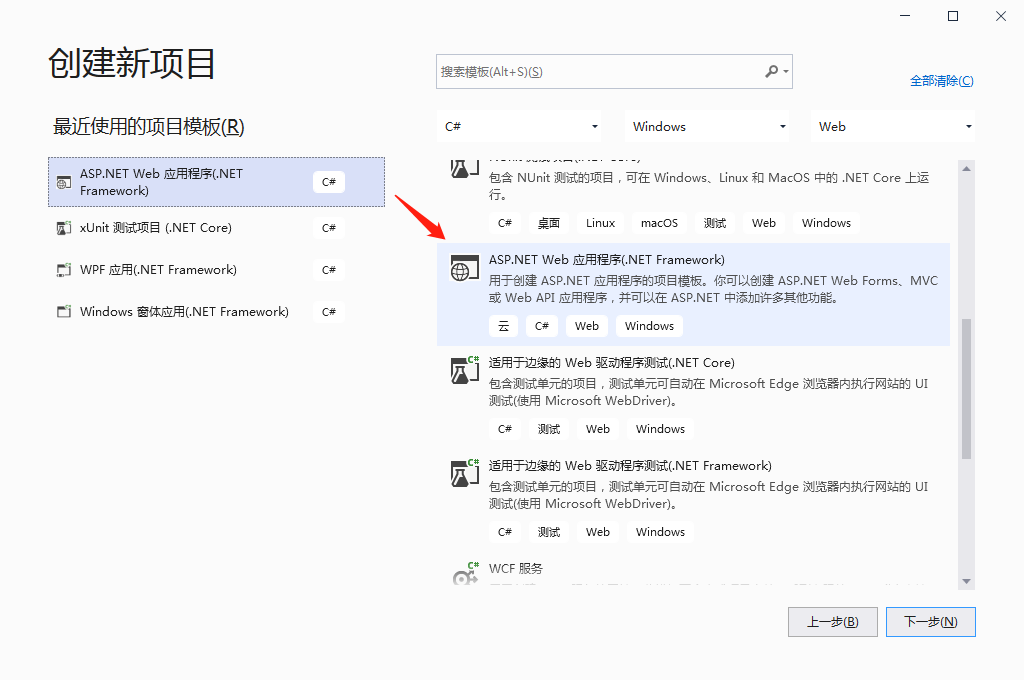Select 适用于边缘的 Web 驱动程序测试(.NET Core) template
This screenshot has height=680, width=1024.
[694, 397]
